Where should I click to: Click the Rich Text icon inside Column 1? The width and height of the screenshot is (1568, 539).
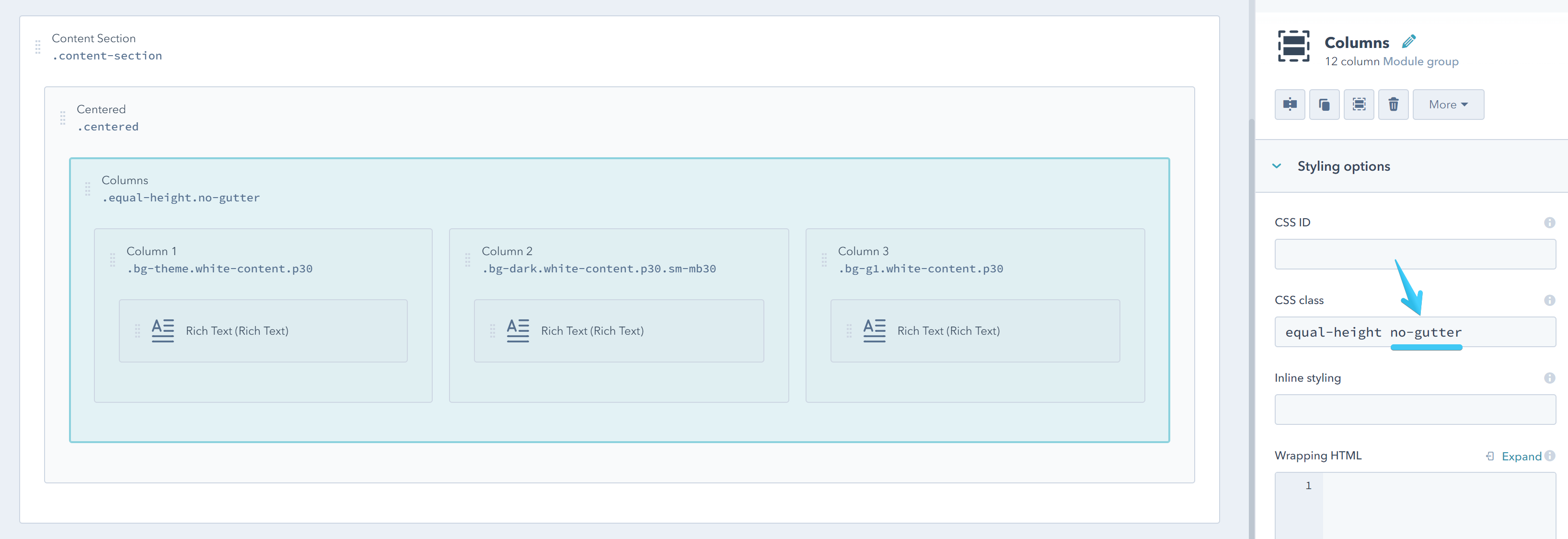[162, 330]
